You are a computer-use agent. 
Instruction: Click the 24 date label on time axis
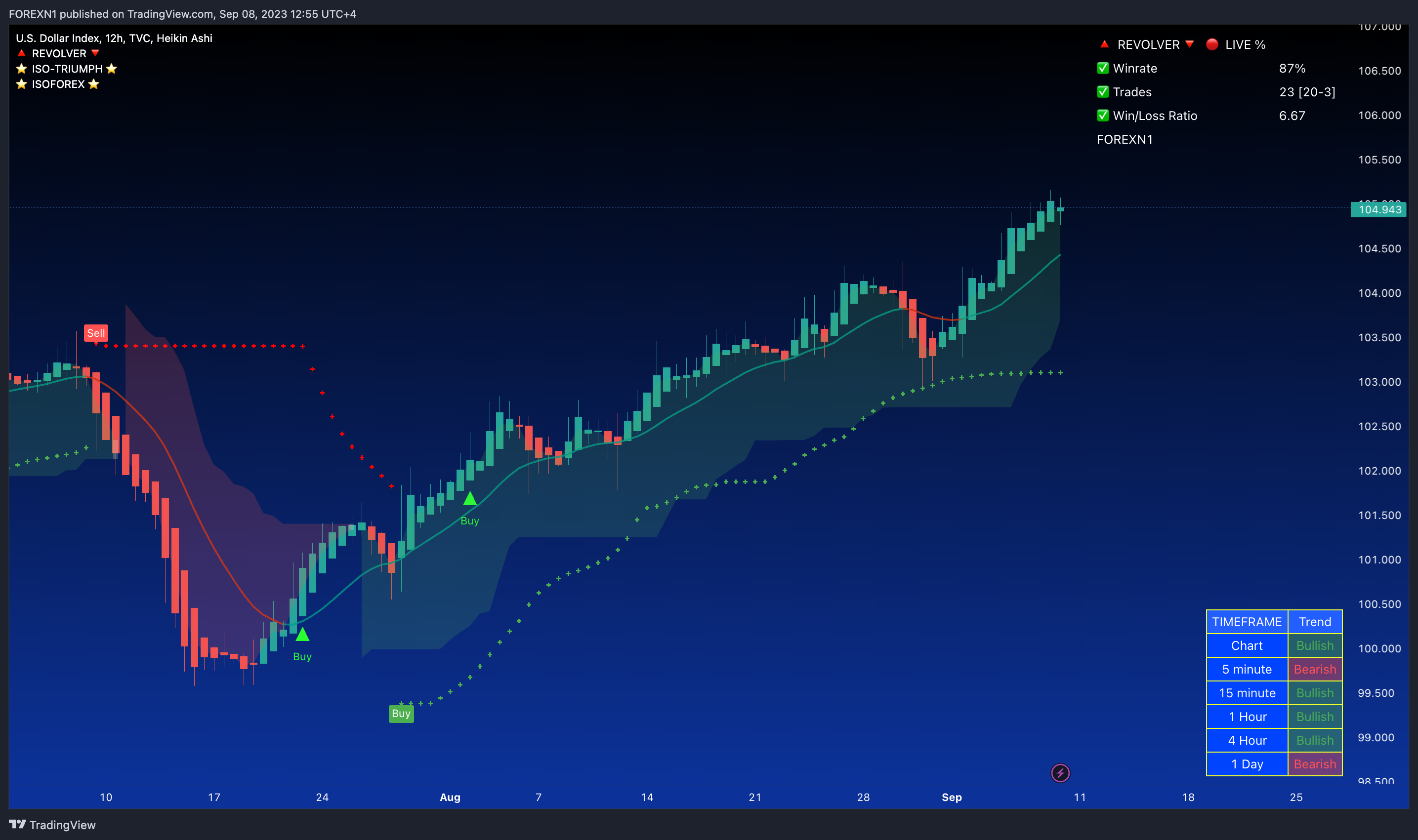(322, 797)
